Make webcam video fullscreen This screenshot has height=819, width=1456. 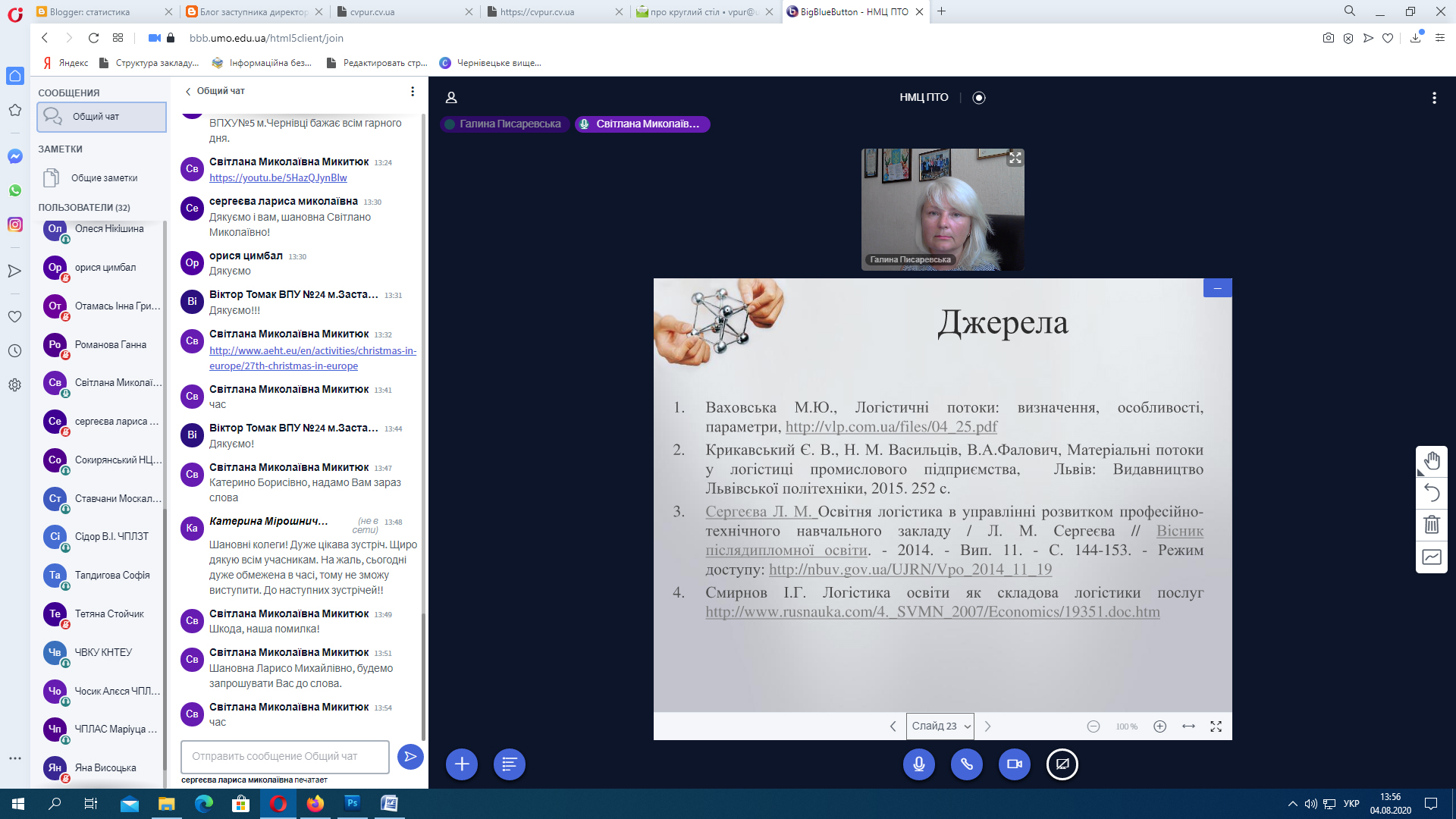coord(1015,158)
